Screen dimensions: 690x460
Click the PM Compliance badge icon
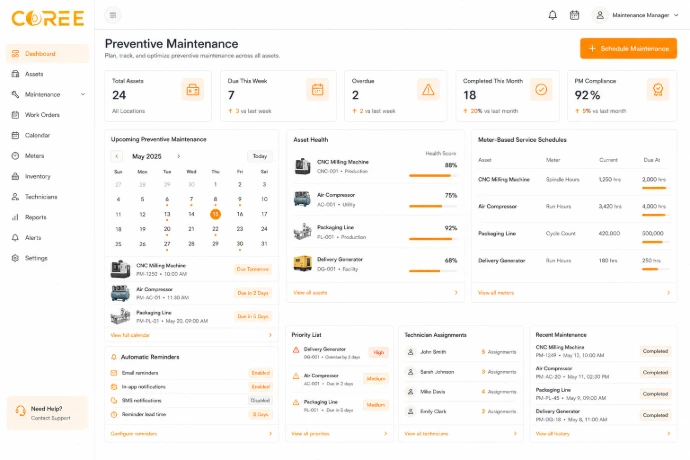(x=658, y=90)
